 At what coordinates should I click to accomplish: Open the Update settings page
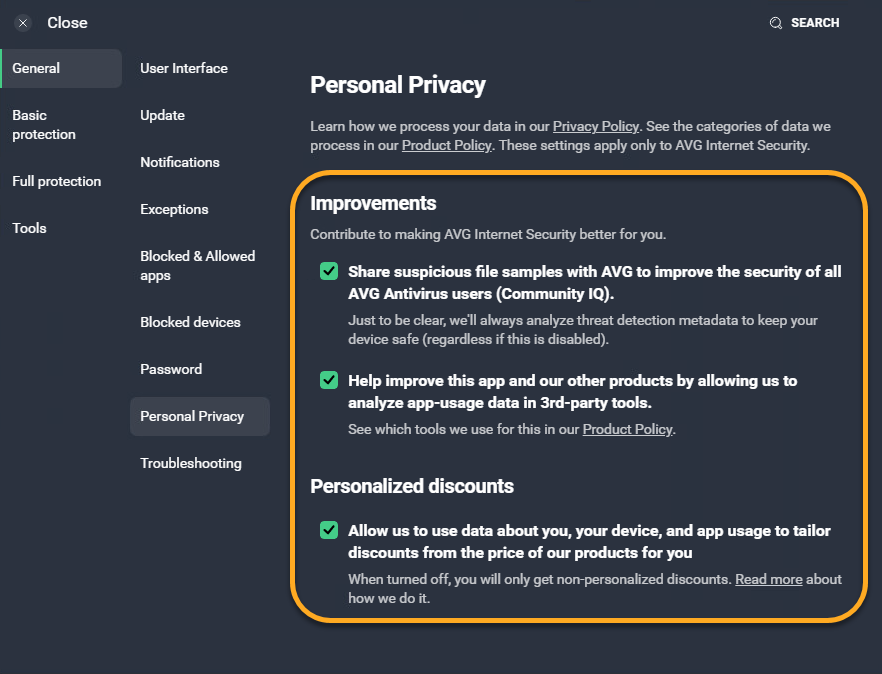point(162,115)
